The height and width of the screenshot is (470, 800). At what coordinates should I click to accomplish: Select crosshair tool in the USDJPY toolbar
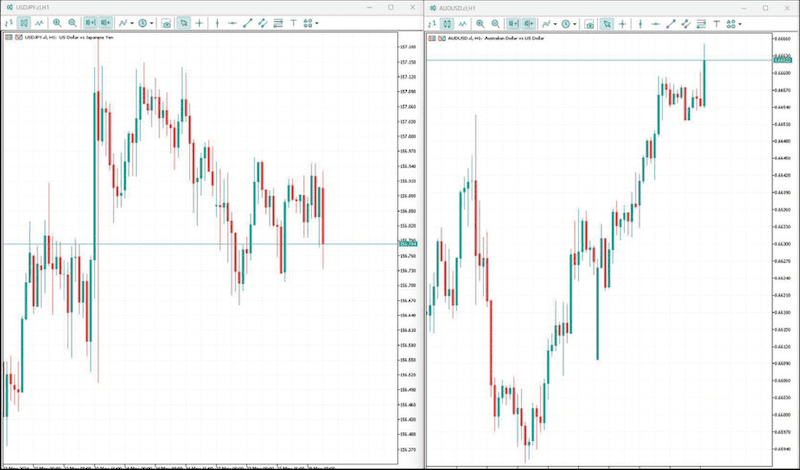199,23
